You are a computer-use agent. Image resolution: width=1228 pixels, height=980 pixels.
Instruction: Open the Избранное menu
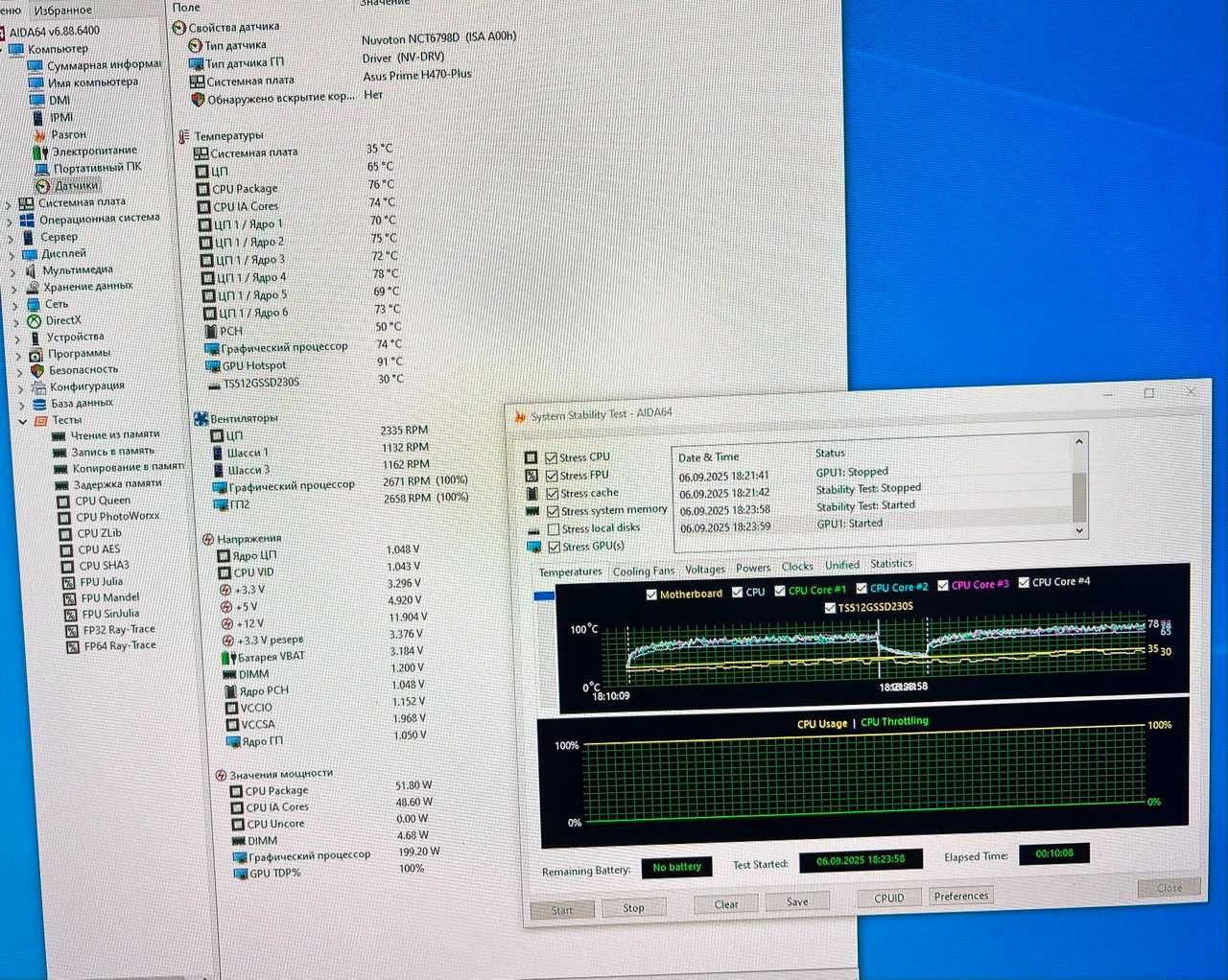coord(62,11)
